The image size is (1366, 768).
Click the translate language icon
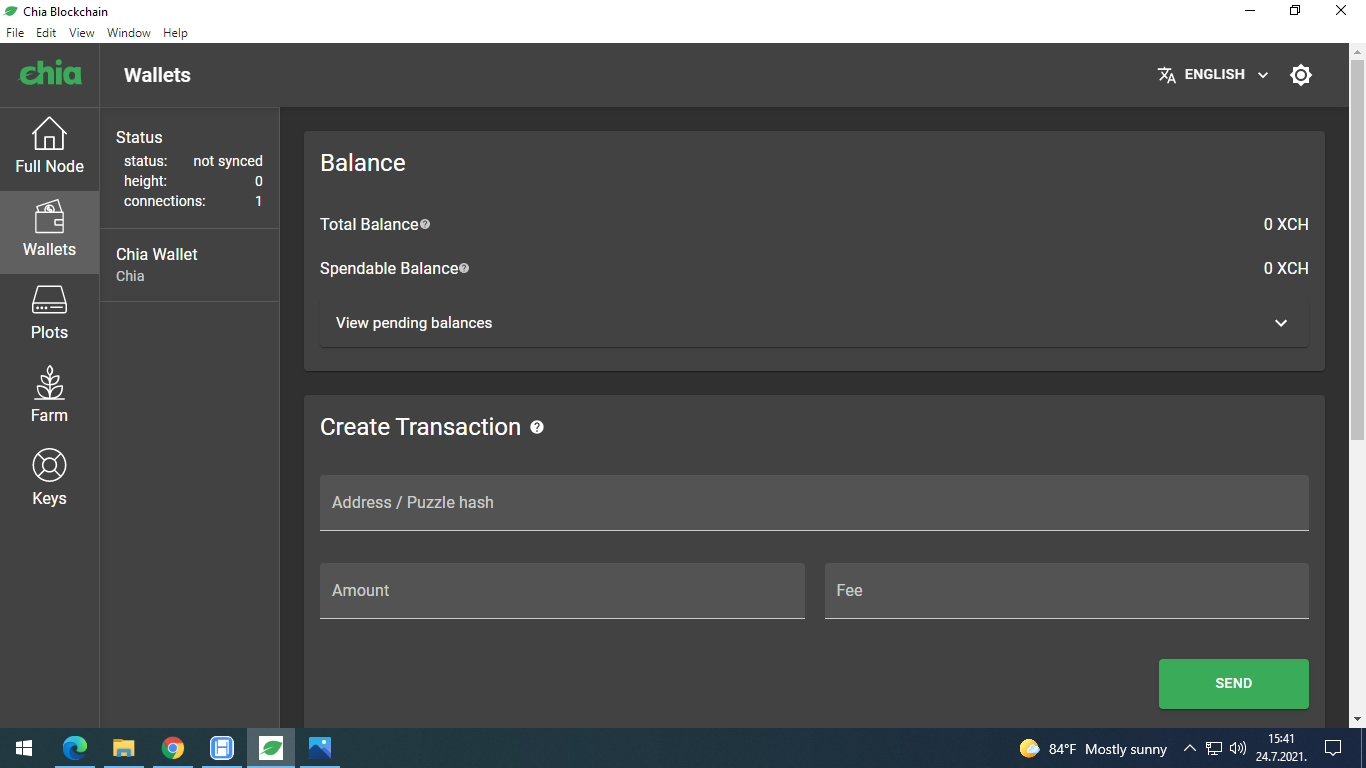[1166, 75]
